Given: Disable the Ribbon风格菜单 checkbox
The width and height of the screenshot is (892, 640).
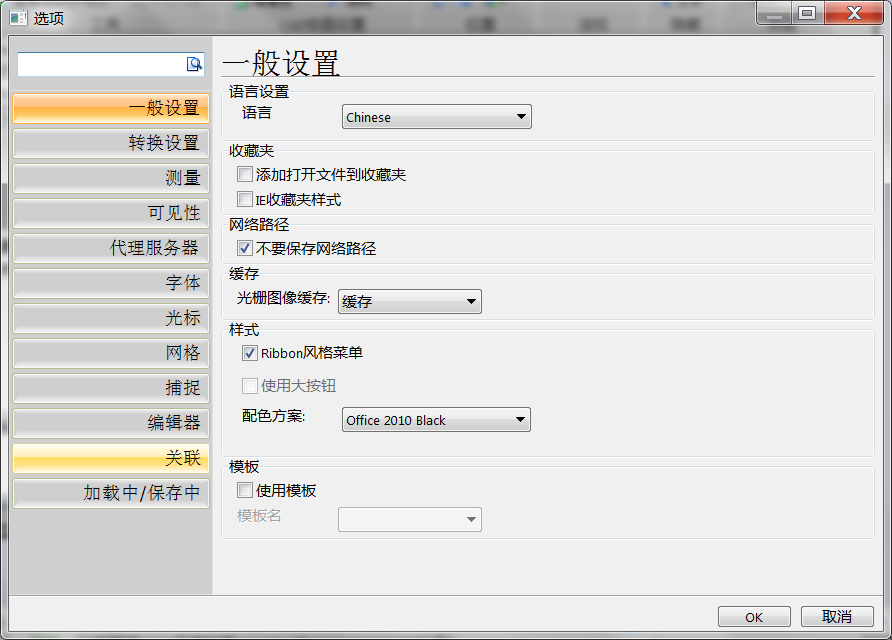Looking at the screenshot, I should coord(250,353).
